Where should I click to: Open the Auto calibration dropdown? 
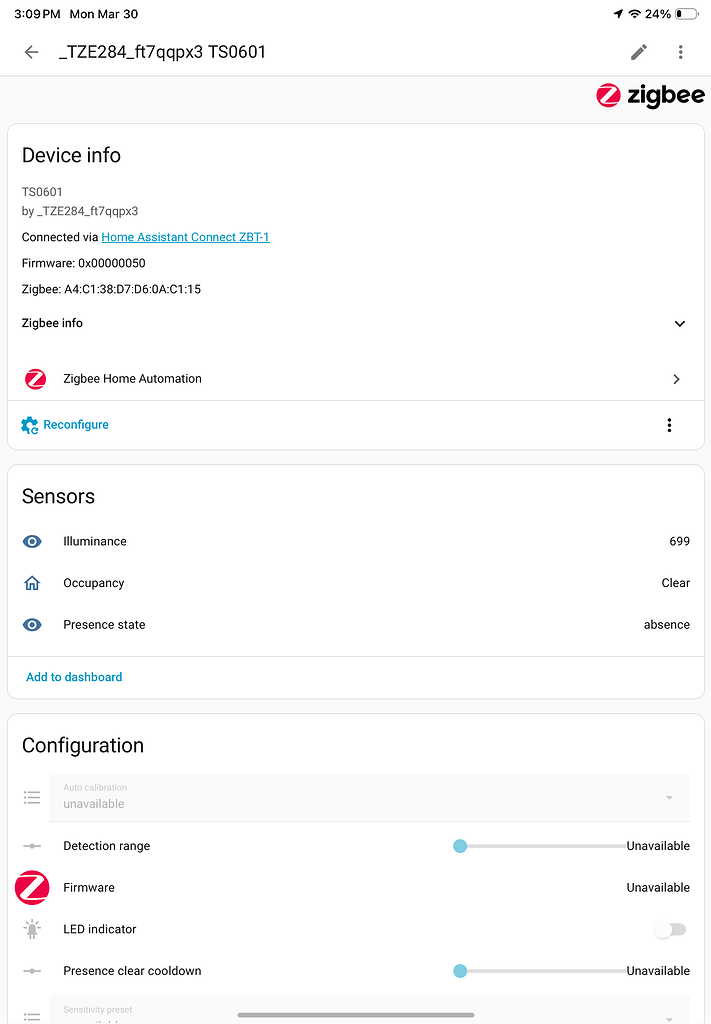(x=370, y=797)
